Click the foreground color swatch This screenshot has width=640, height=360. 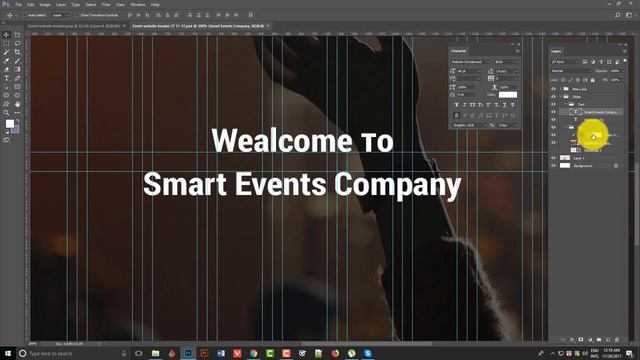point(9,123)
